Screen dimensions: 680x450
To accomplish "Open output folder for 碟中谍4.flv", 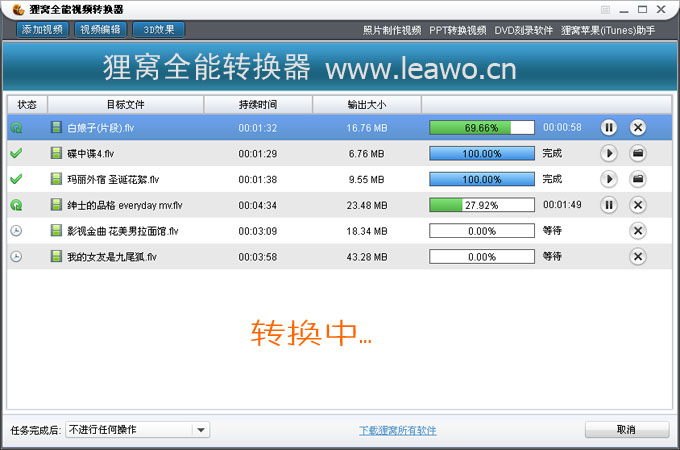I will tap(638, 153).
